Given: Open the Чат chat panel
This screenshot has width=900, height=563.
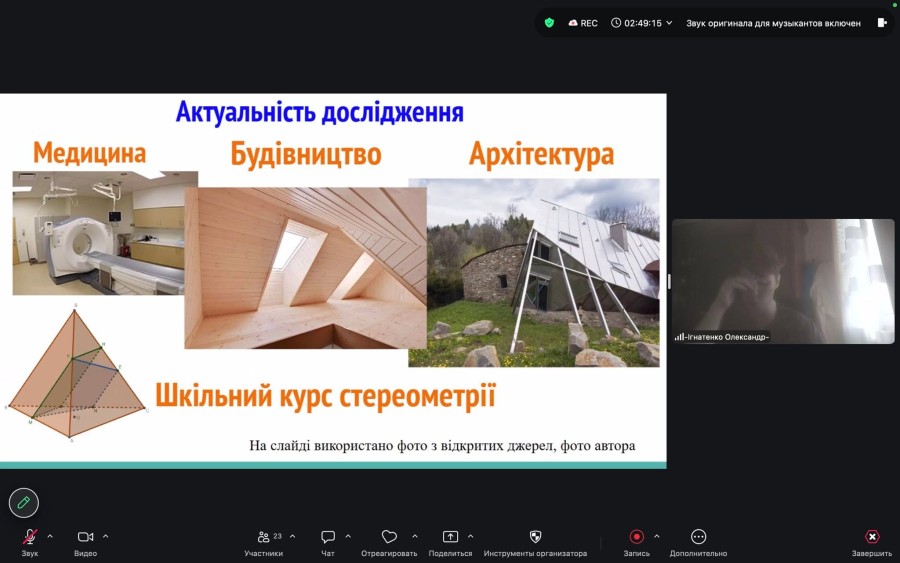Looking at the screenshot, I should (328, 542).
